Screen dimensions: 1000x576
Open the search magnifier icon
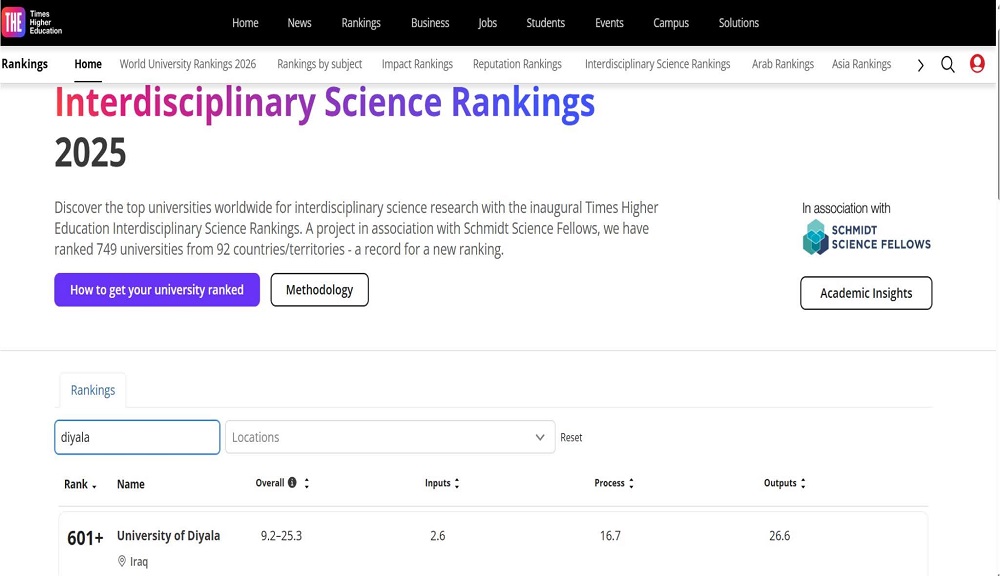[948, 65]
